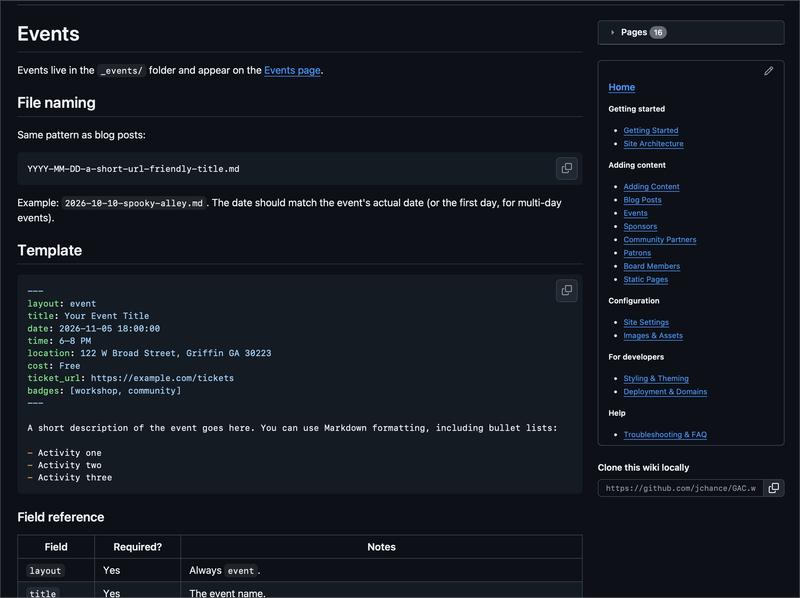The image size is (800, 598).
Task: Open Board Members page
Action: [652, 266]
